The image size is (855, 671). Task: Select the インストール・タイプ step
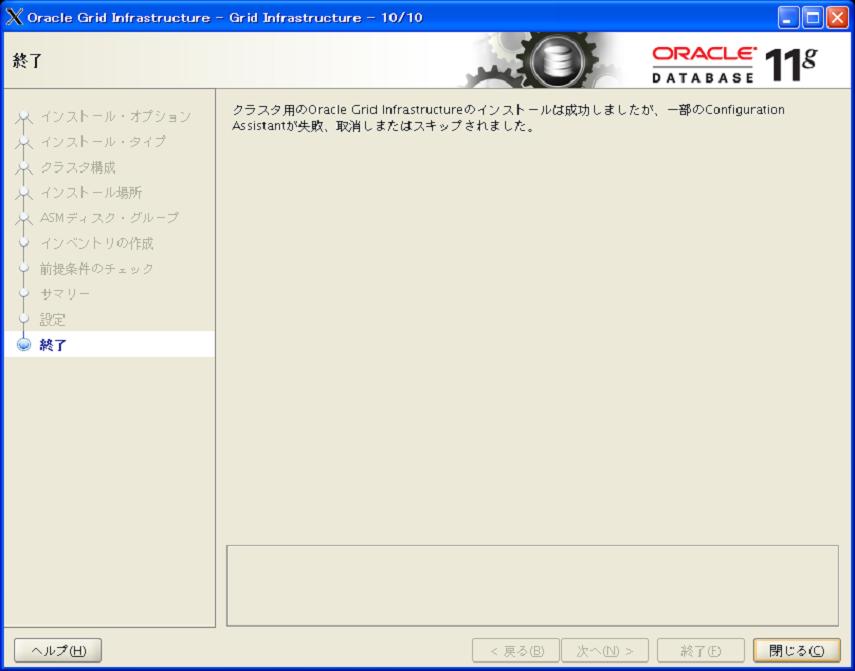coord(103,142)
